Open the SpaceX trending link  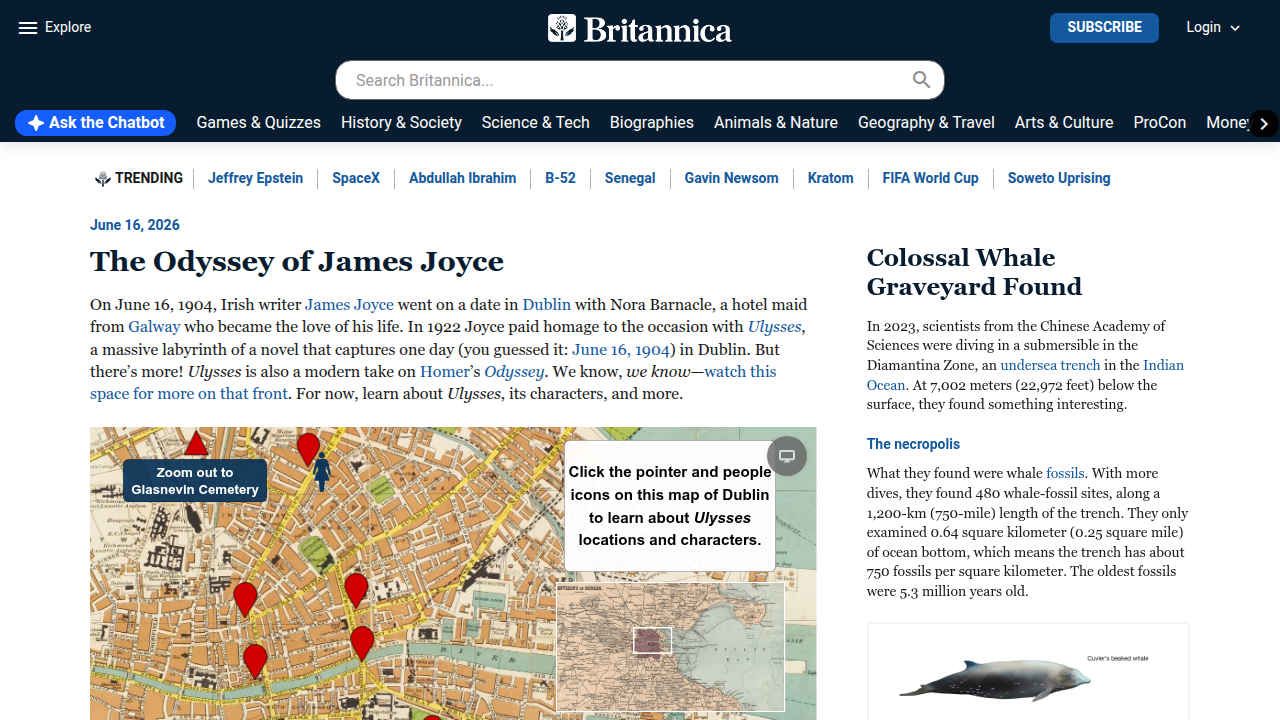pos(356,178)
